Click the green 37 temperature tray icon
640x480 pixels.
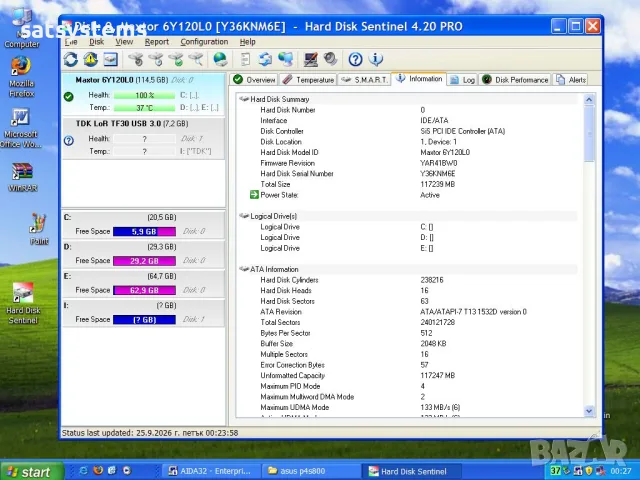pos(555,471)
